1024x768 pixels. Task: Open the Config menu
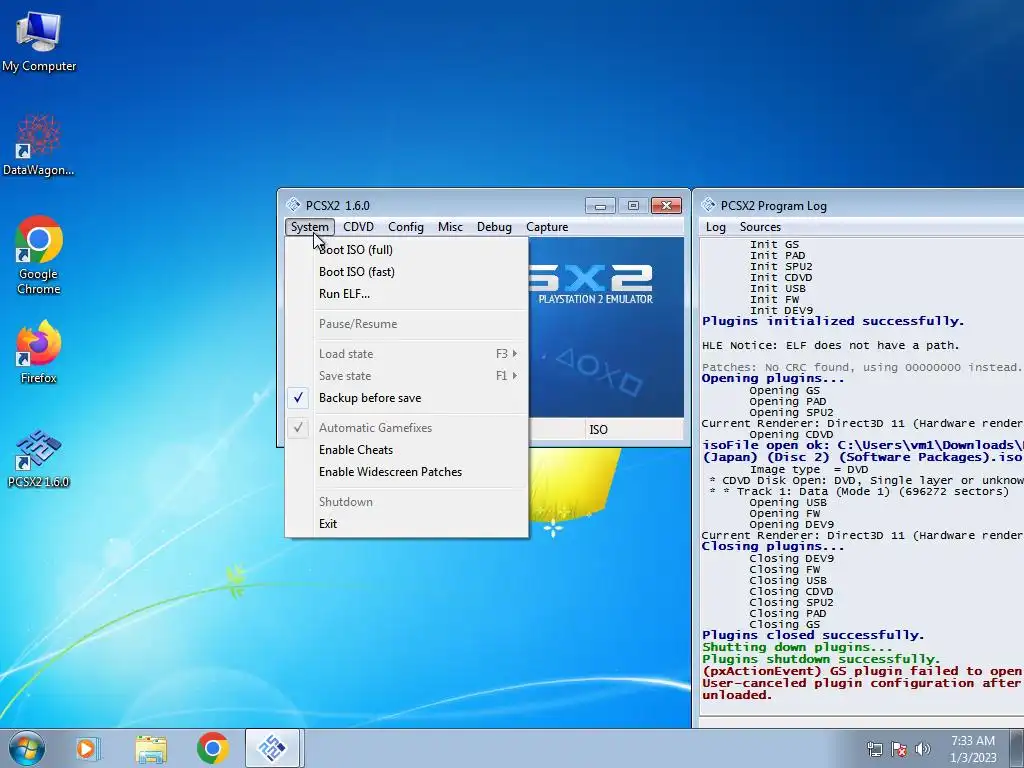coord(406,227)
